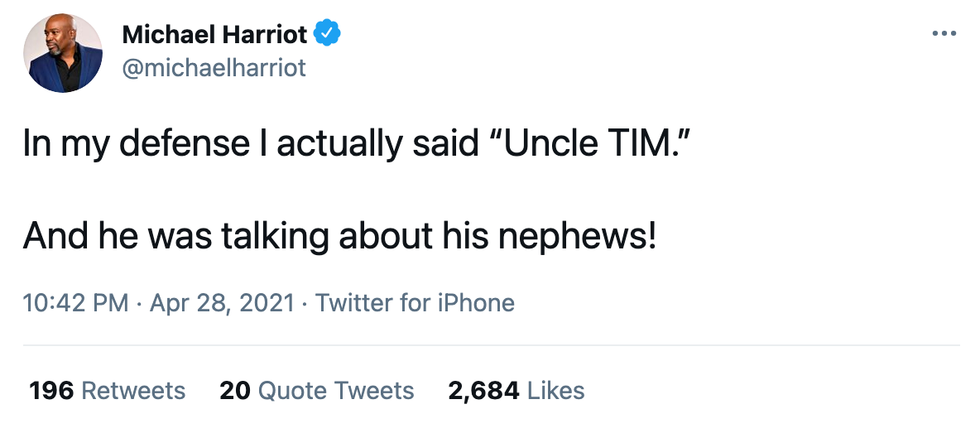View the 2,684 Likes list
This screenshot has height=429, width=980.
[x=516, y=390]
